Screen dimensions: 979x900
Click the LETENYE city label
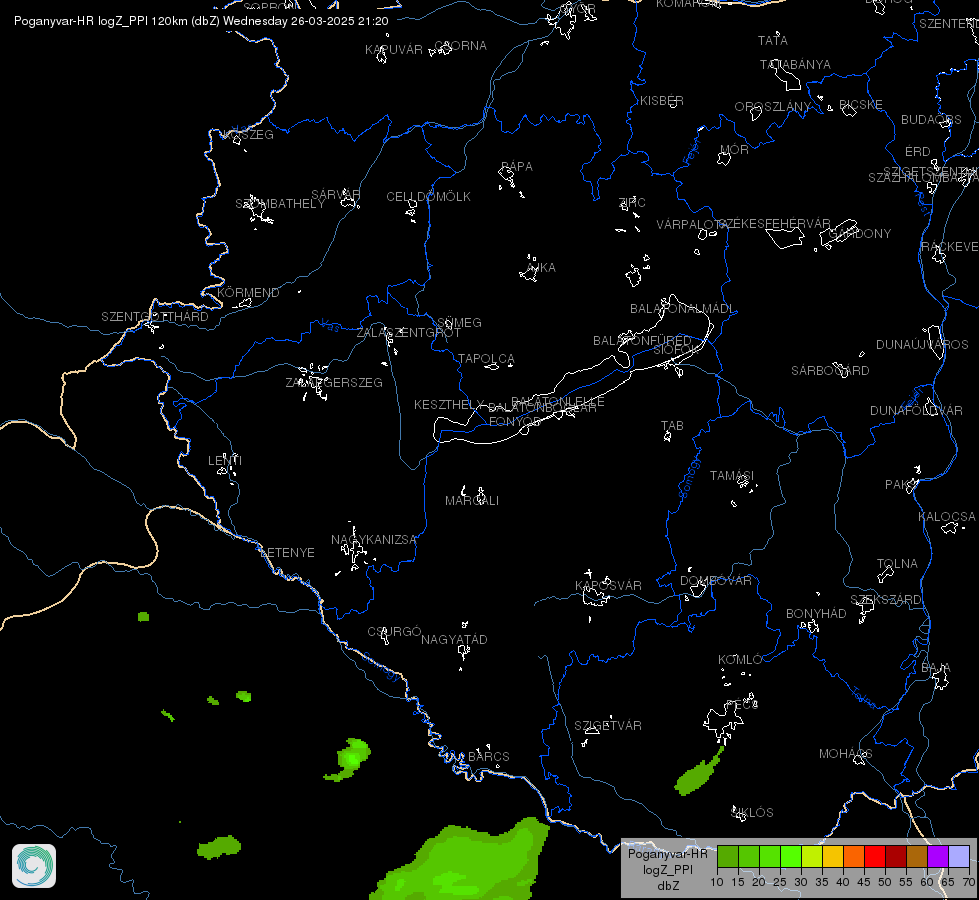(287, 553)
